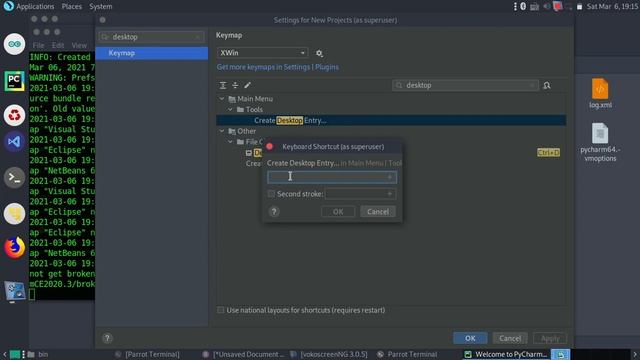Image resolution: width=640 pixels, height=360 pixels.
Task: Launch Visual Studio Code from dock
Action: coord(14,142)
